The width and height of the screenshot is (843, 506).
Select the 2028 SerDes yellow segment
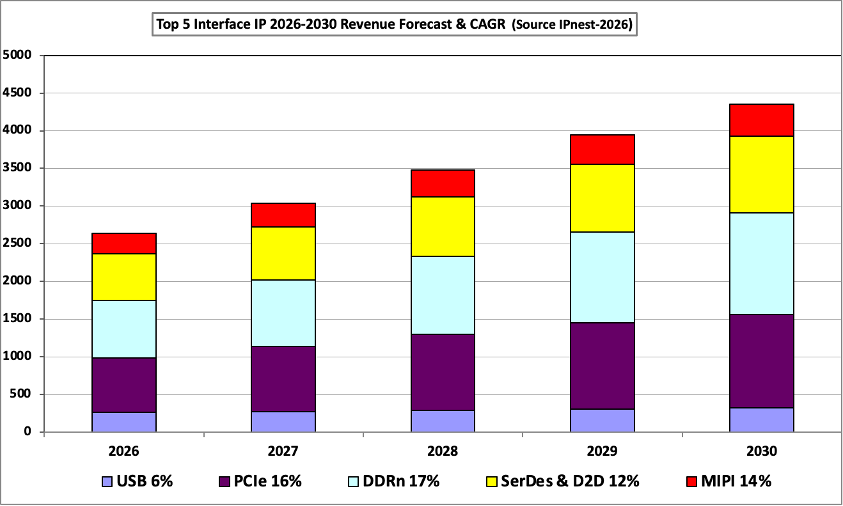(x=443, y=226)
